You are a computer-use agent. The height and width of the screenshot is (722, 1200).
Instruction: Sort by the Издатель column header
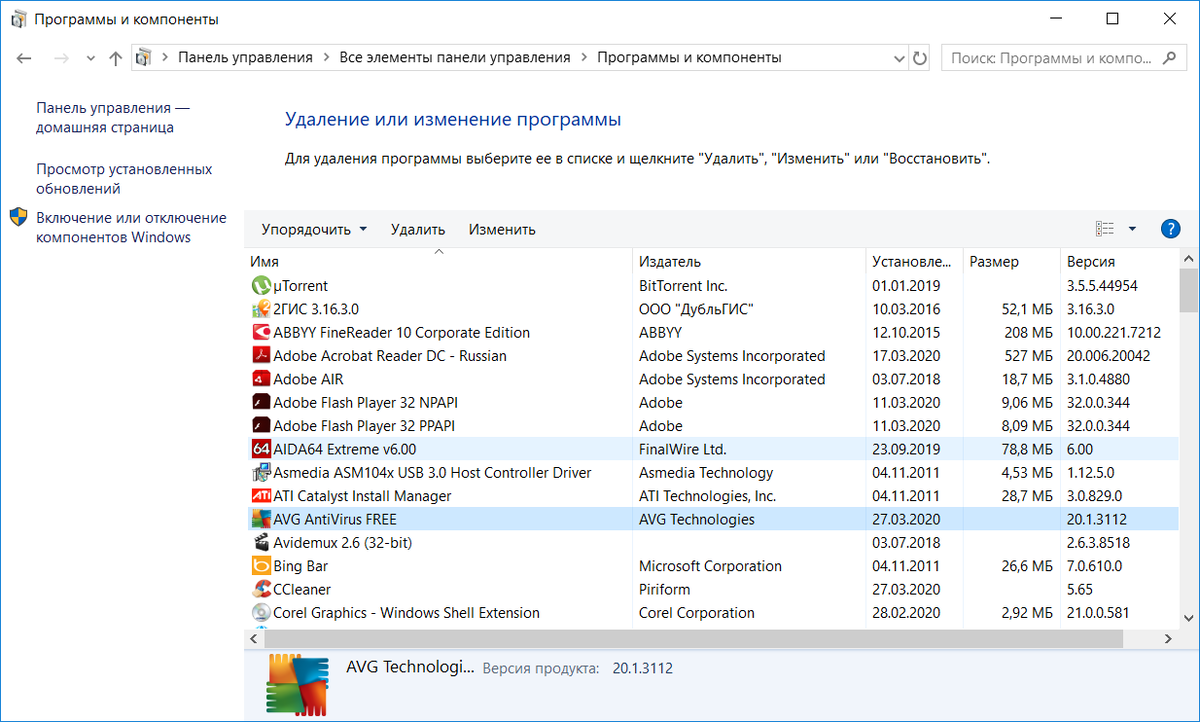tap(749, 262)
